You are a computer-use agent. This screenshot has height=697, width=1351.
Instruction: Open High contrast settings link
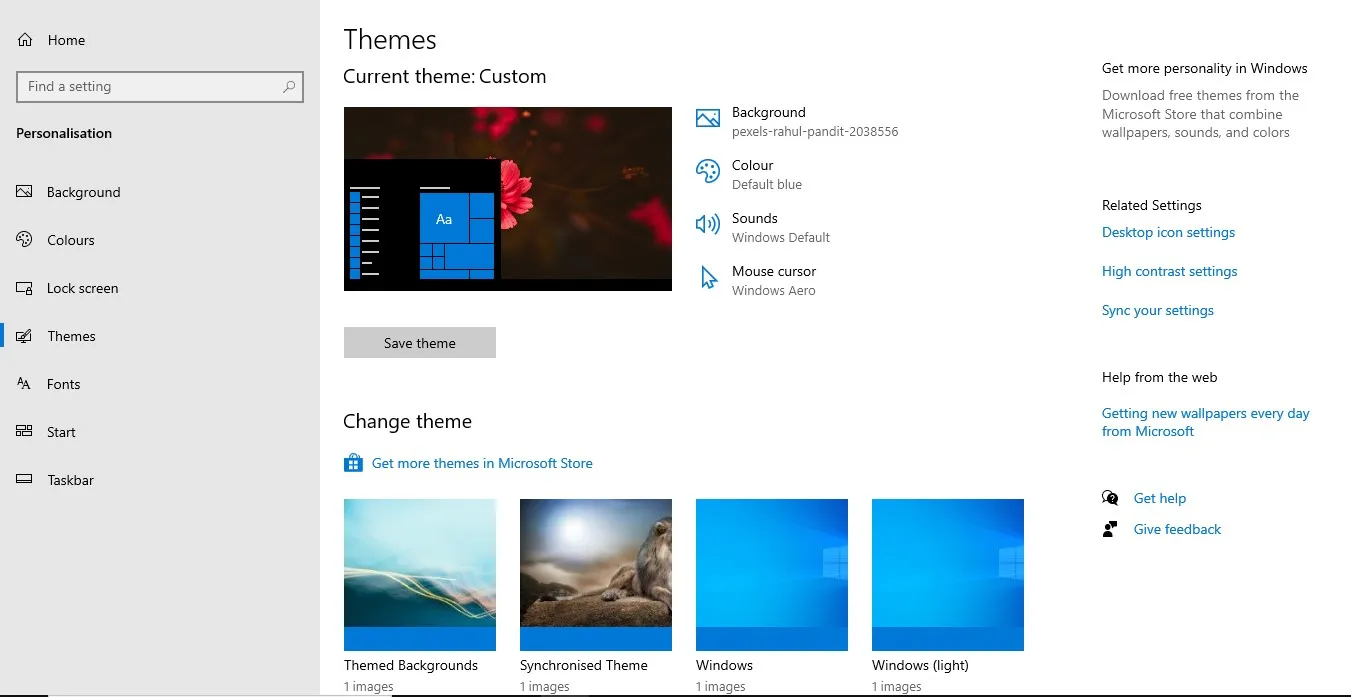tap(1169, 271)
